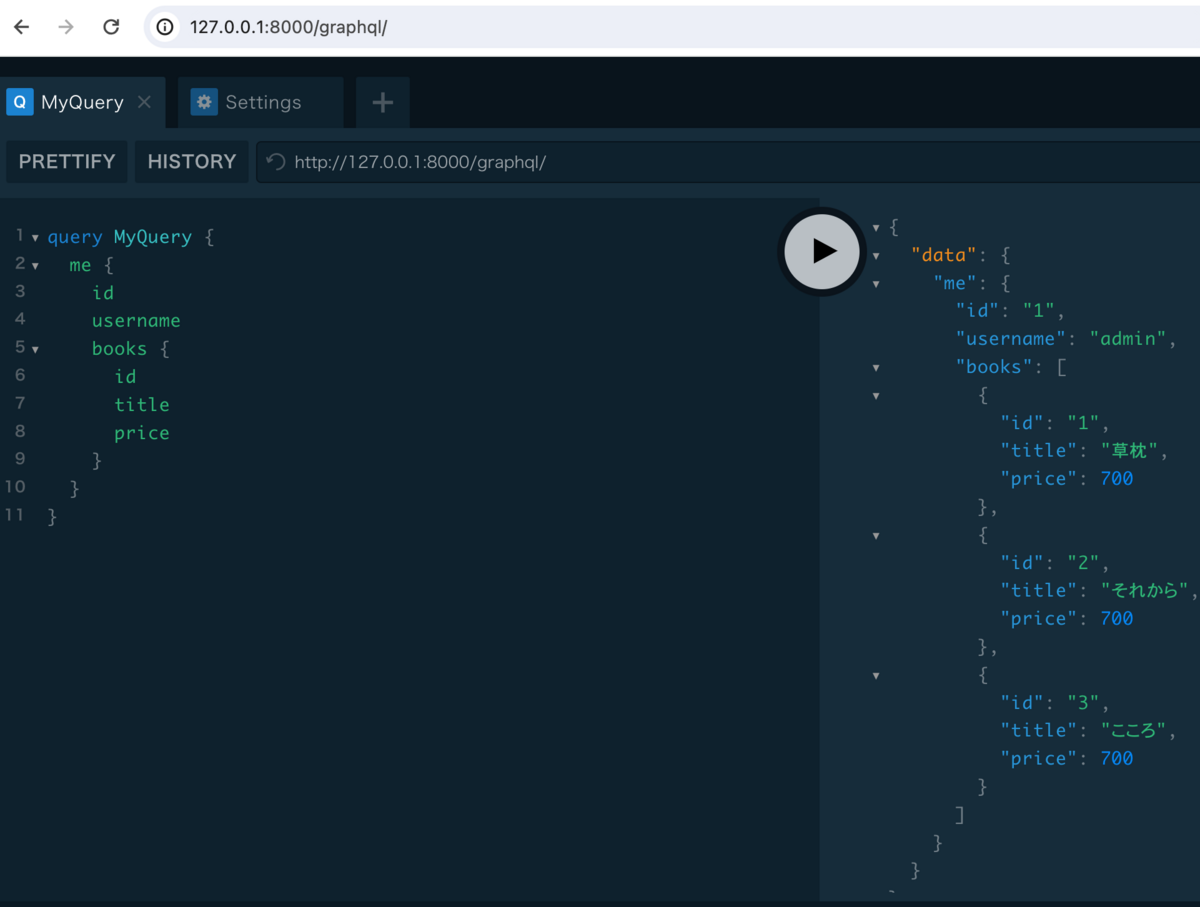
Task: Click the PRETTIFY button
Action: tap(67, 161)
